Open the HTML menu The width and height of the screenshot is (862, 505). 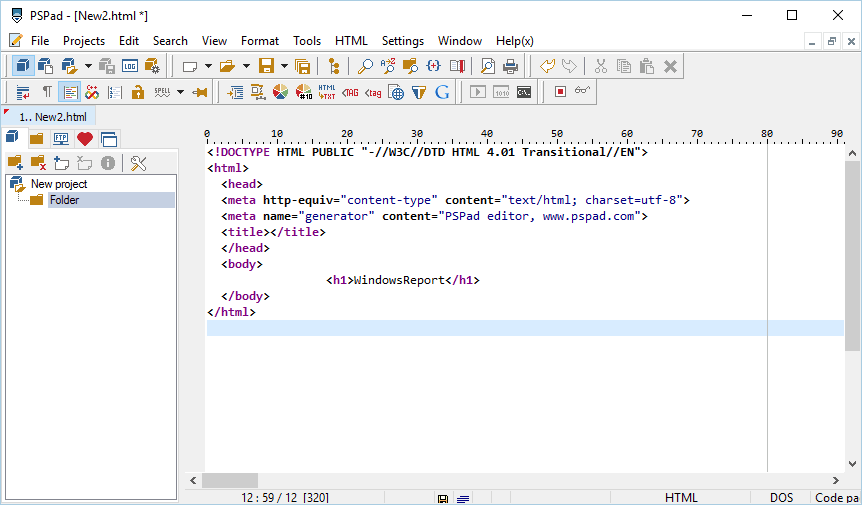click(351, 41)
